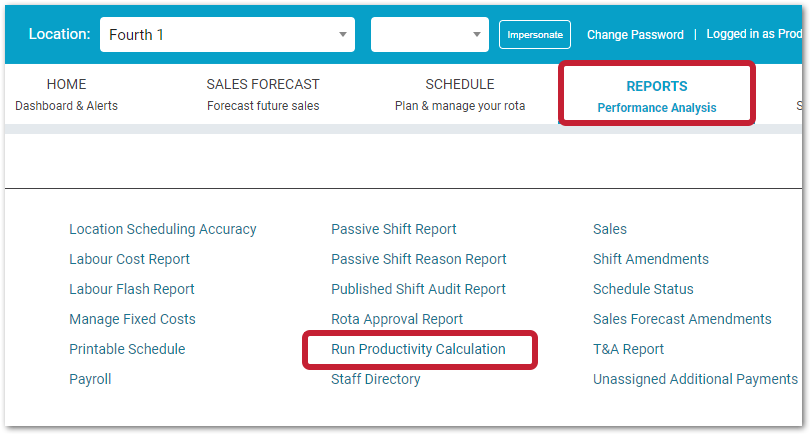Open Sales Forecast Amendments report
The width and height of the screenshot is (811, 435).
click(x=682, y=319)
